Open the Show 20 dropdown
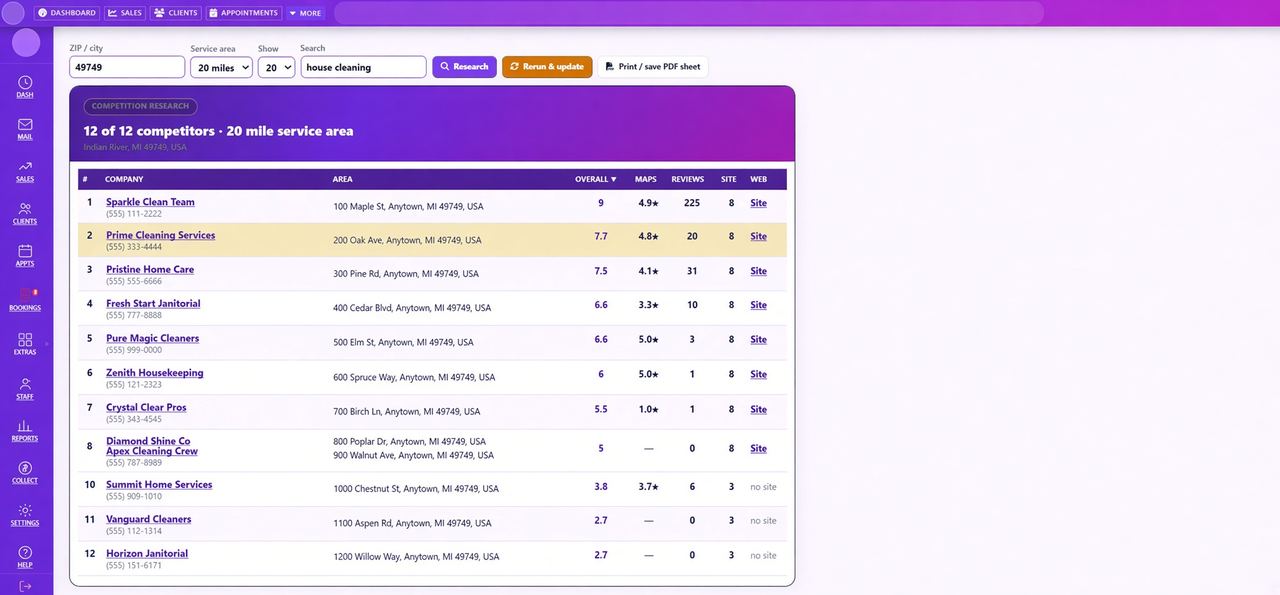 click(x=276, y=67)
